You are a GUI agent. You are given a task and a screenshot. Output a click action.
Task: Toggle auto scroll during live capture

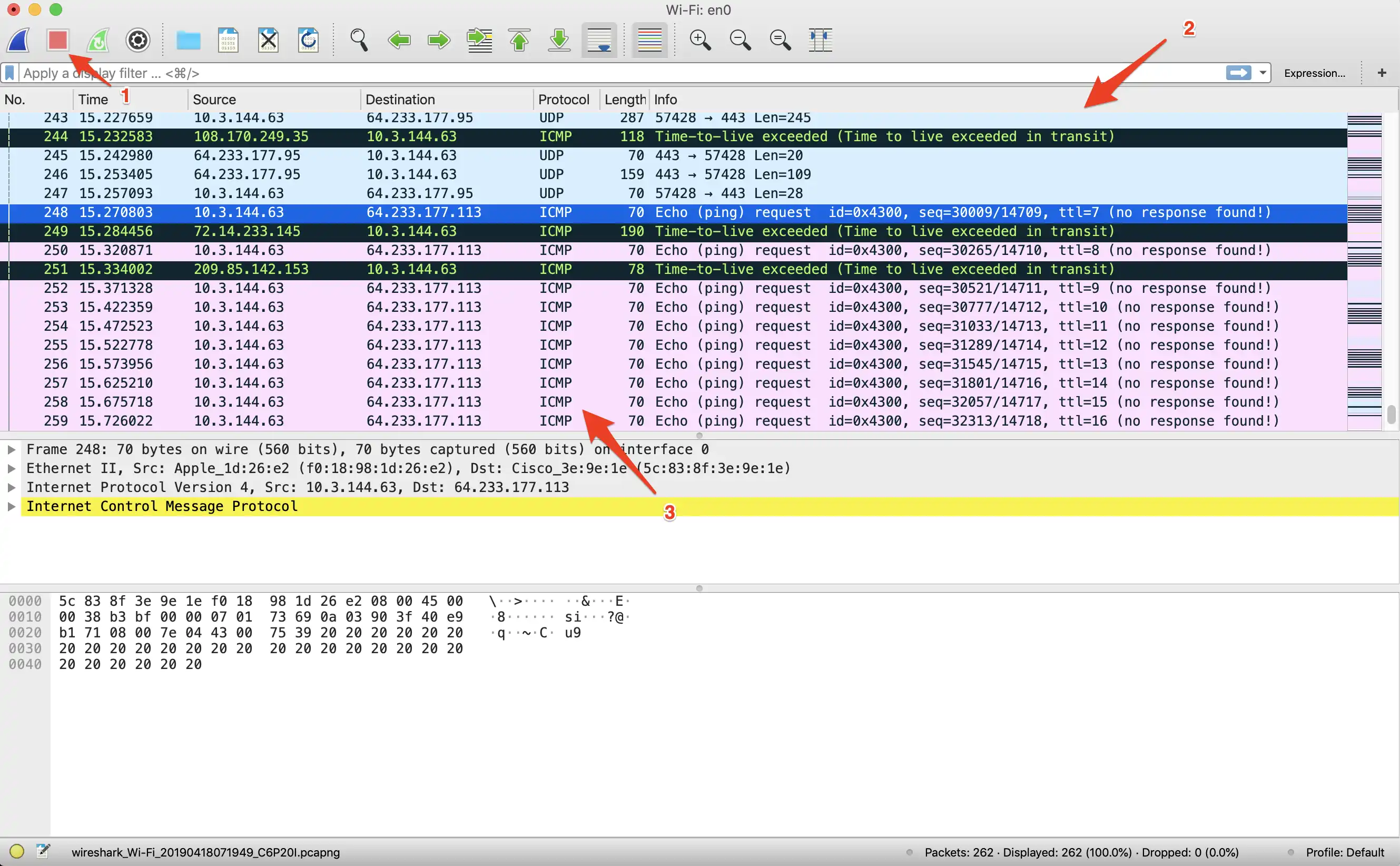[x=599, y=40]
